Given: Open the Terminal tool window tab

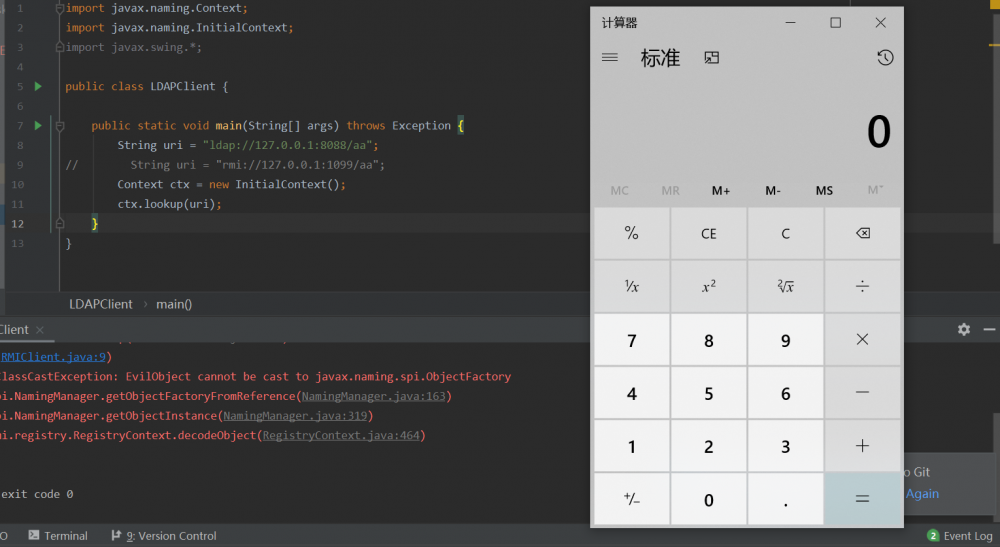Looking at the screenshot, I should 58,536.
